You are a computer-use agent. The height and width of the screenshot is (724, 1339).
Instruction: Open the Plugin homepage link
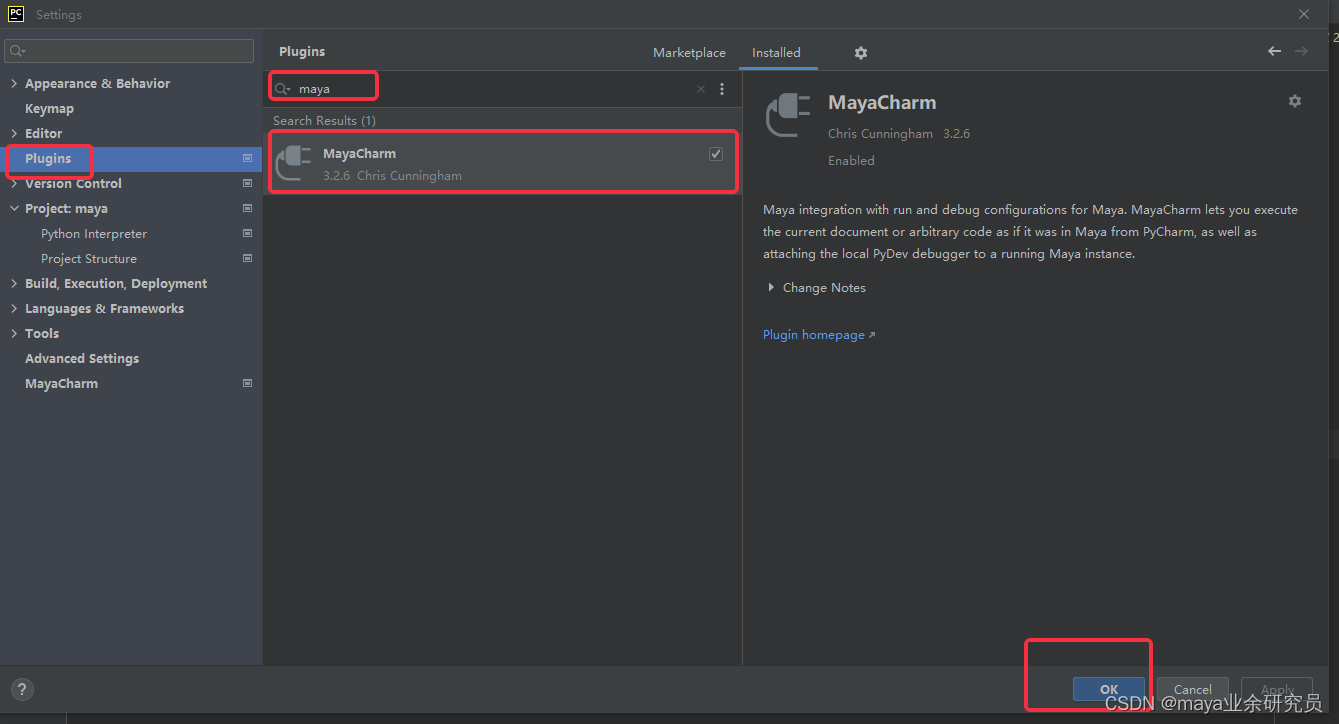(813, 334)
